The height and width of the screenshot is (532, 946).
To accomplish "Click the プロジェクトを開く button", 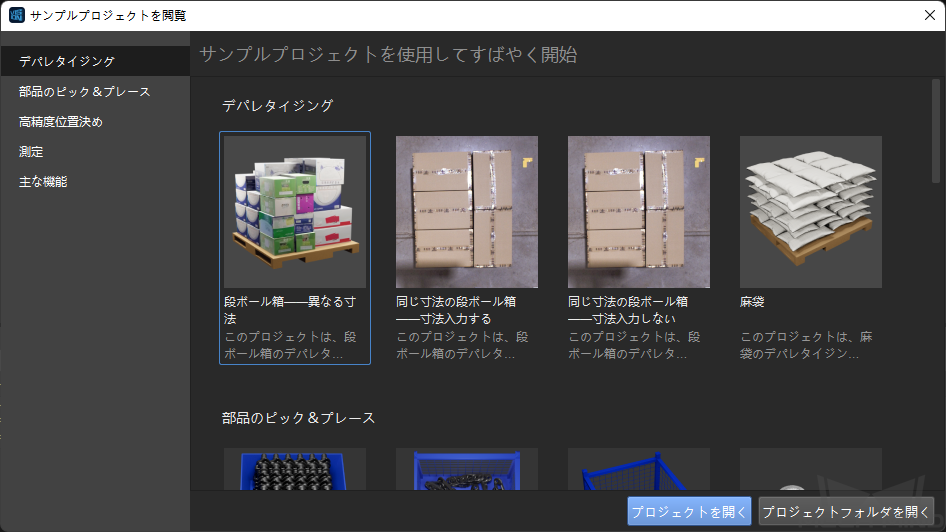I will (x=689, y=511).
